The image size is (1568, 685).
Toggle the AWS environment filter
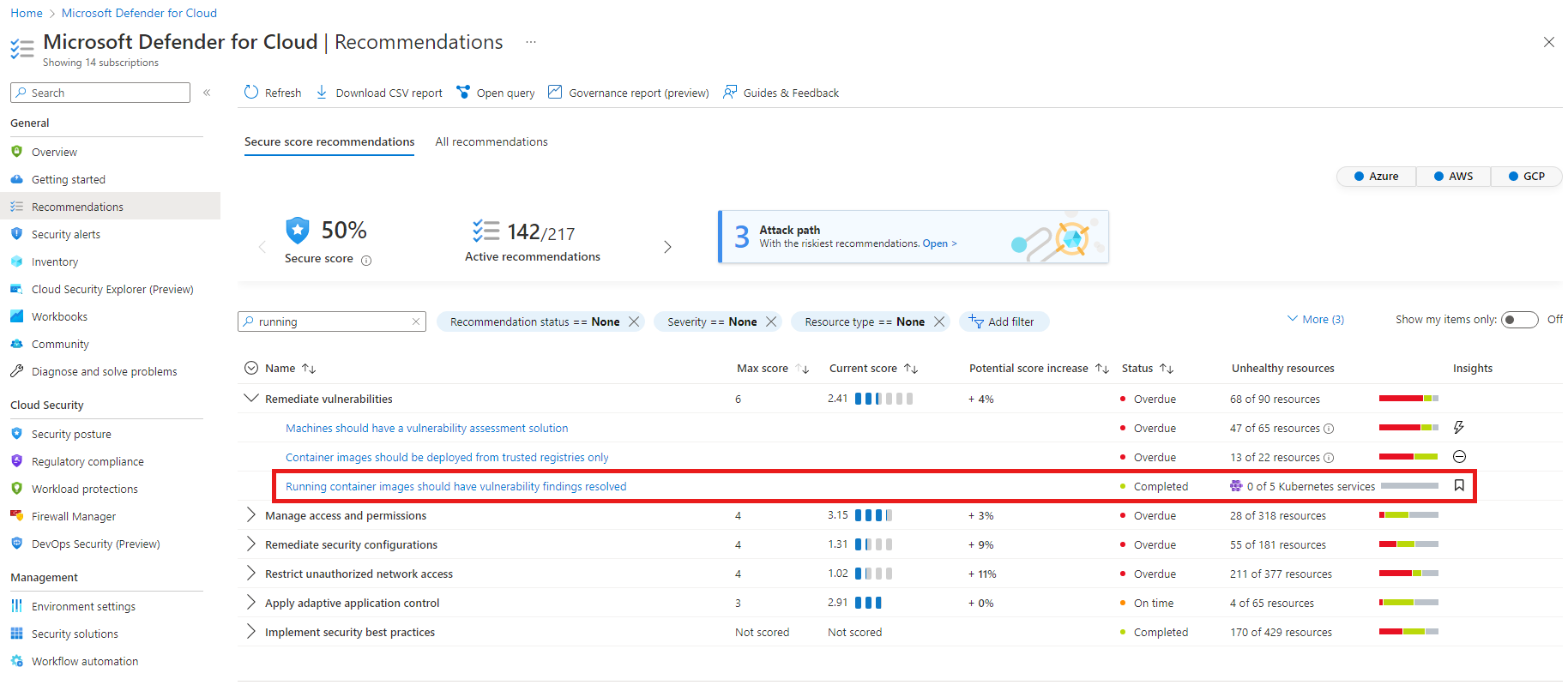(1454, 176)
